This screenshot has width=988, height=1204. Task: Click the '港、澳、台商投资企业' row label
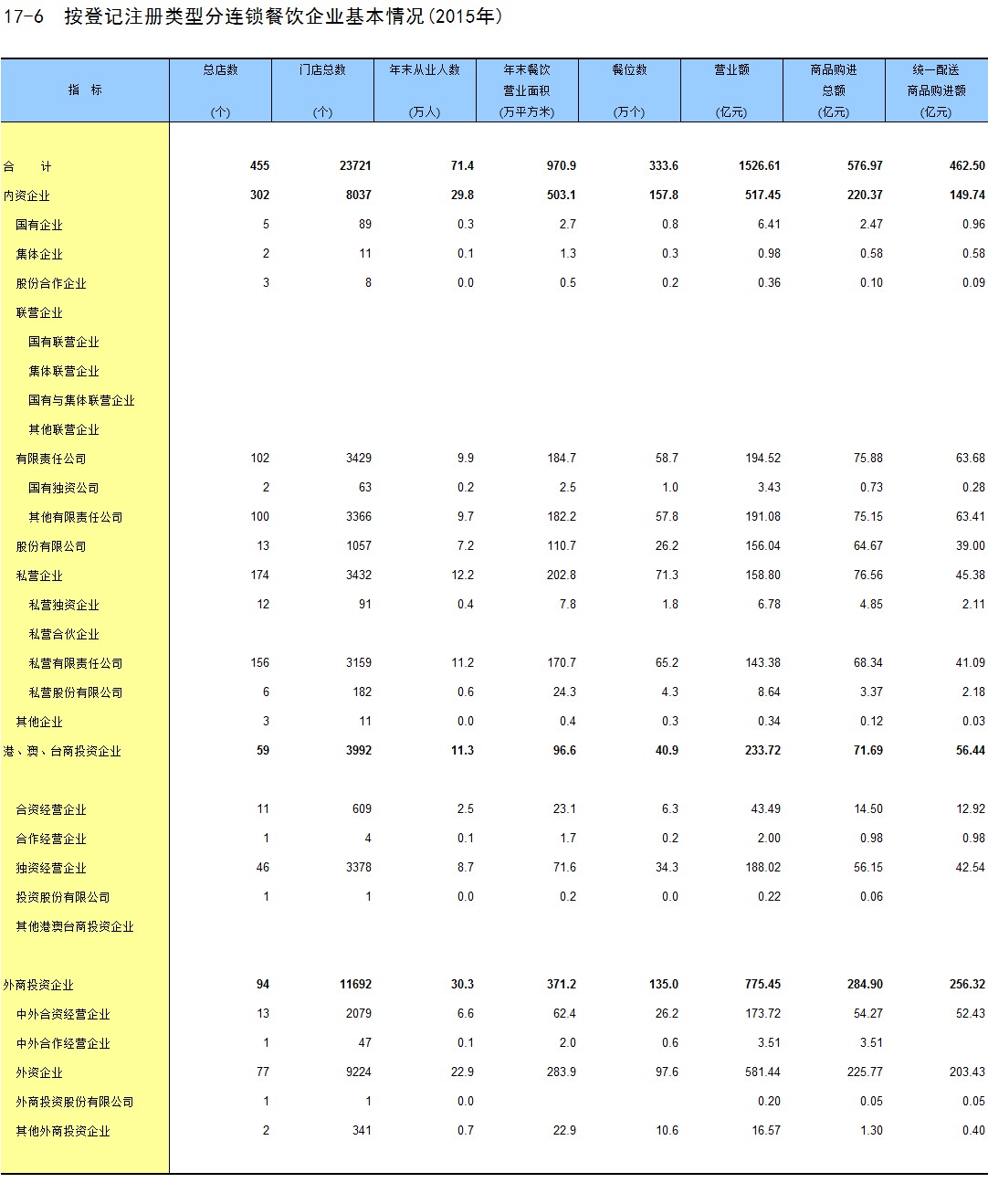coord(62,751)
